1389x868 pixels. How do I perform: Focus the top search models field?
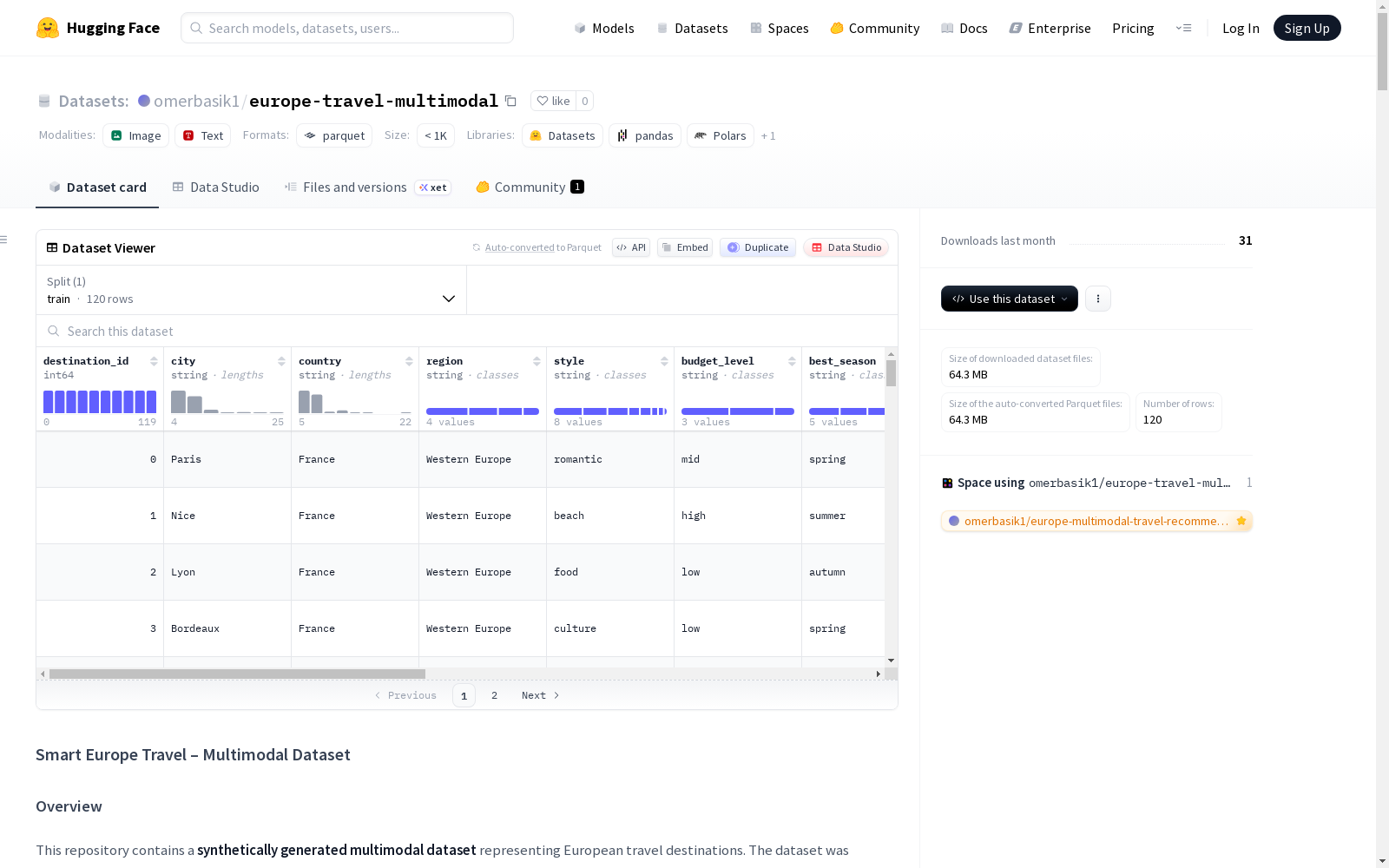pos(347,28)
